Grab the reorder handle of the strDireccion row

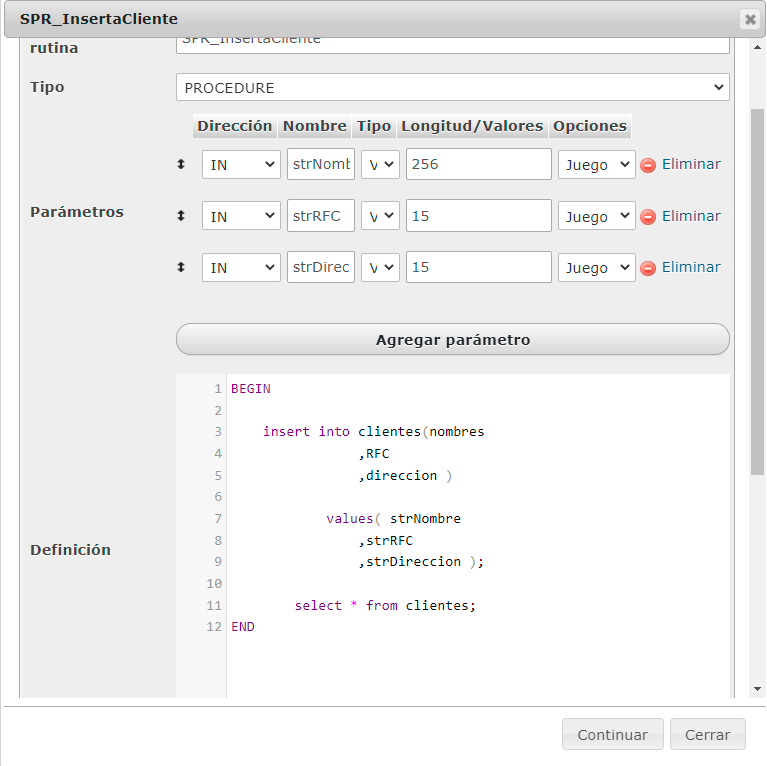(181, 267)
